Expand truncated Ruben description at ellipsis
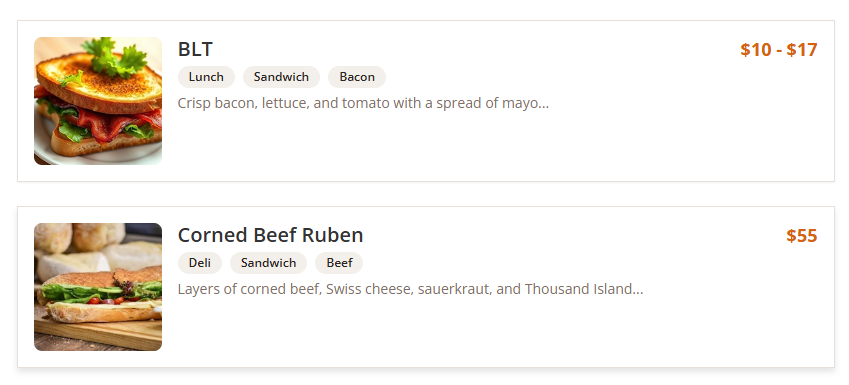The height and width of the screenshot is (385, 849). [638, 290]
